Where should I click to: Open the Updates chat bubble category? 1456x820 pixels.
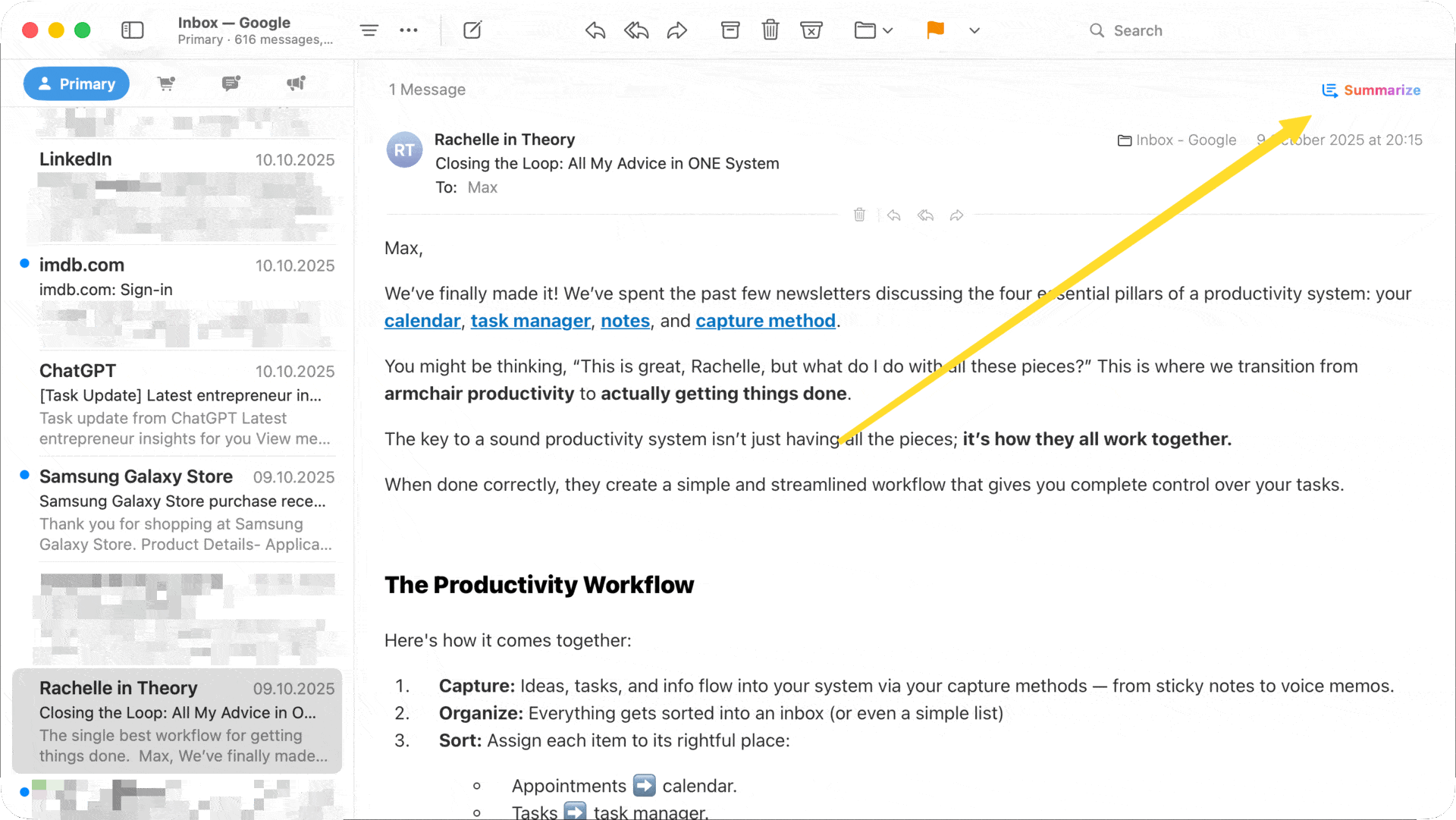tap(231, 83)
